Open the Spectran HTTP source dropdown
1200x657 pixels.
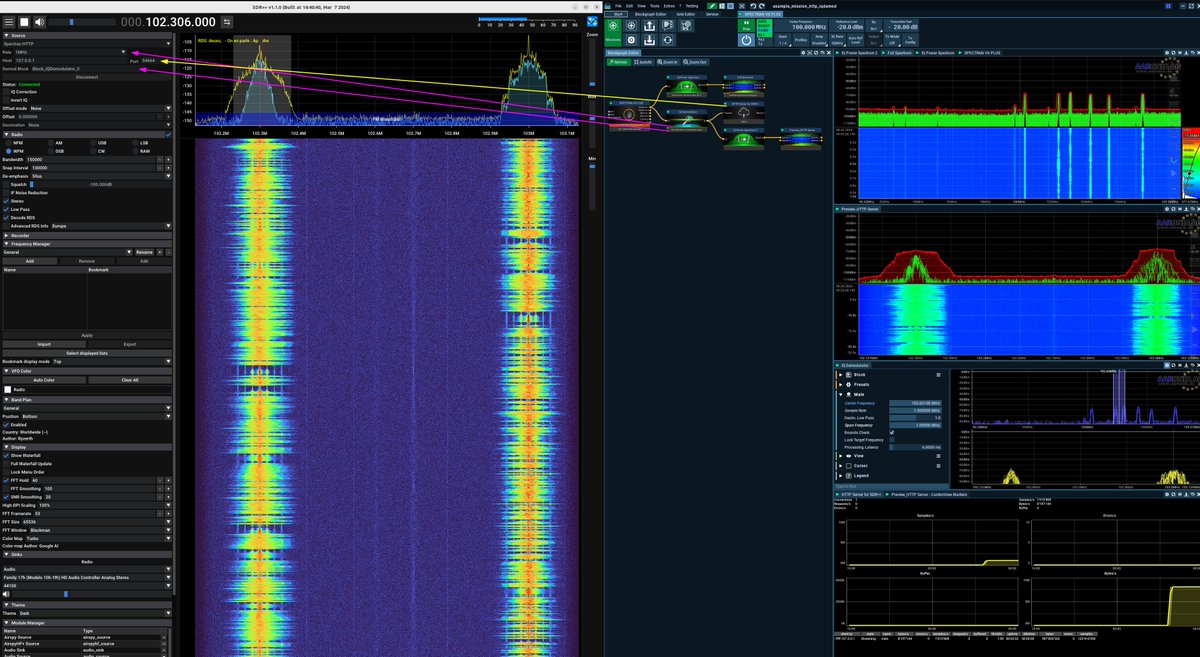(87, 44)
